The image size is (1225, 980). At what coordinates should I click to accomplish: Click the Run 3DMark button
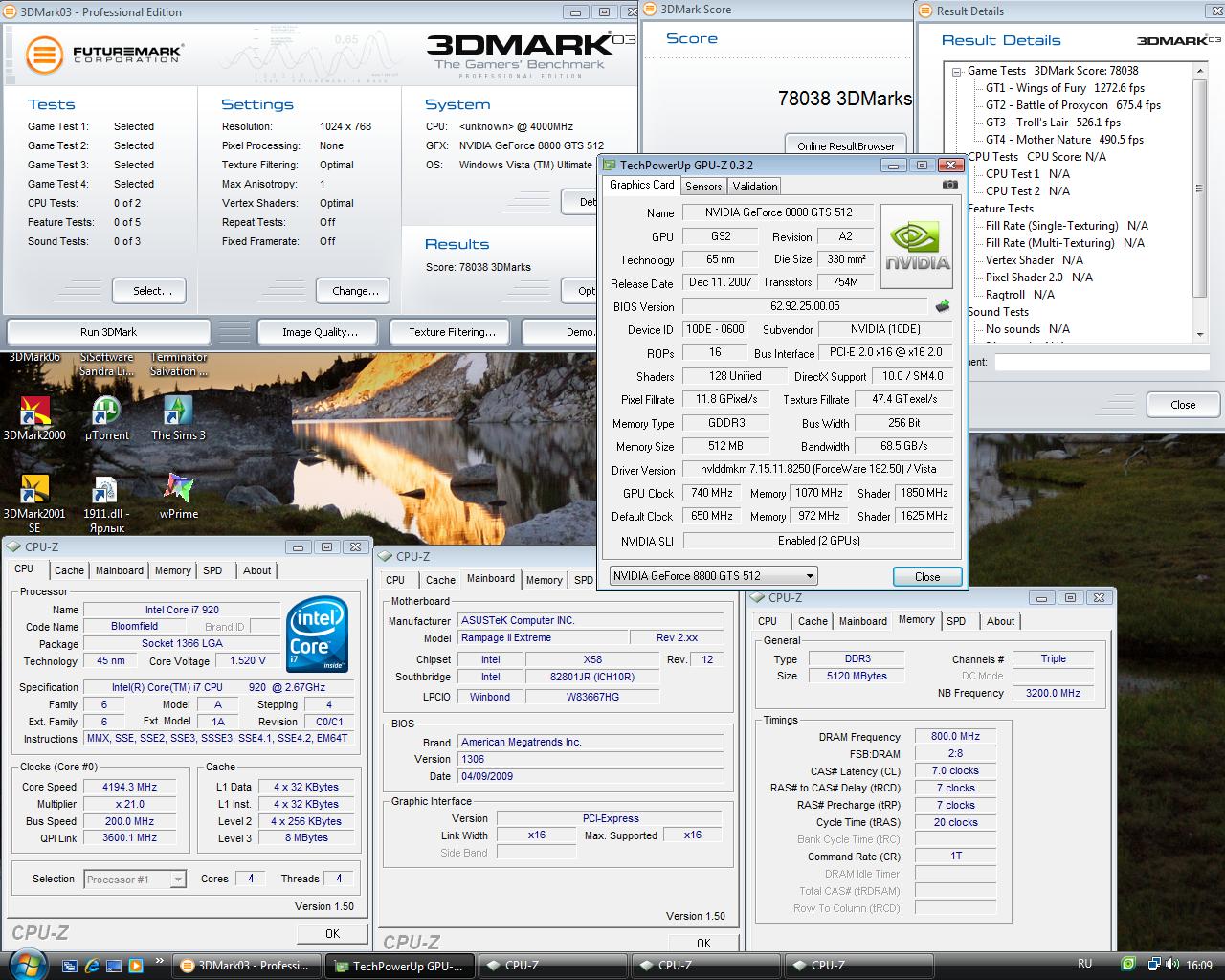click(x=108, y=332)
